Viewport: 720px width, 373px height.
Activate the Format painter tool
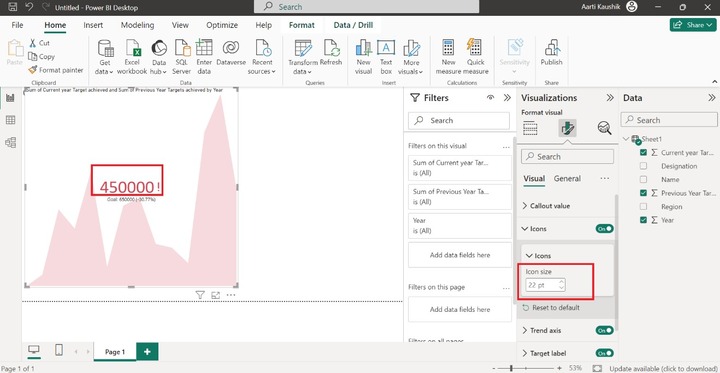56,70
